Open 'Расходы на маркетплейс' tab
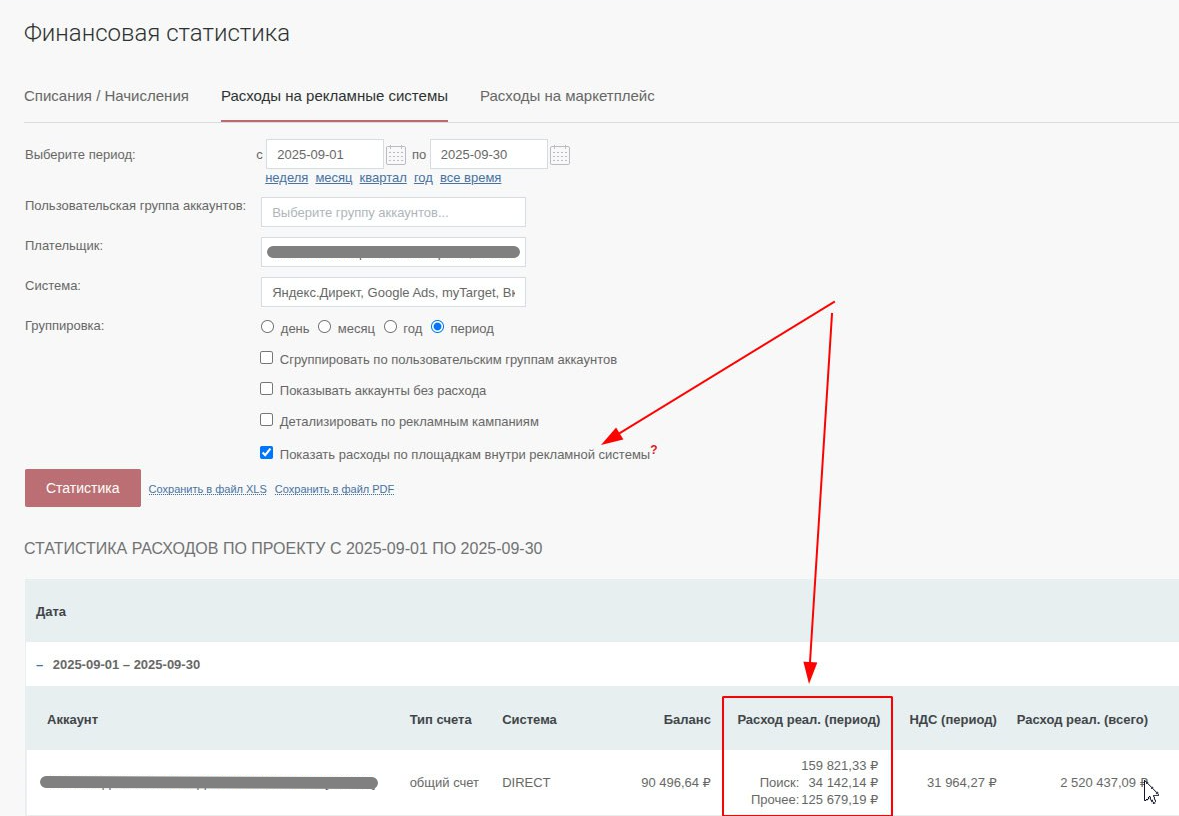Screen dimensions: 1179x816 click(x=567, y=96)
